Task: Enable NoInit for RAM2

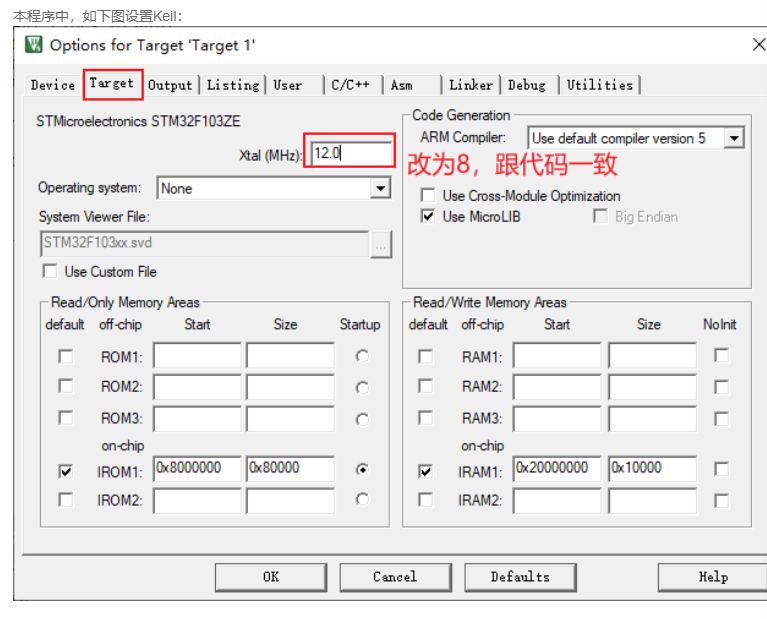Action: tap(722, 387)
